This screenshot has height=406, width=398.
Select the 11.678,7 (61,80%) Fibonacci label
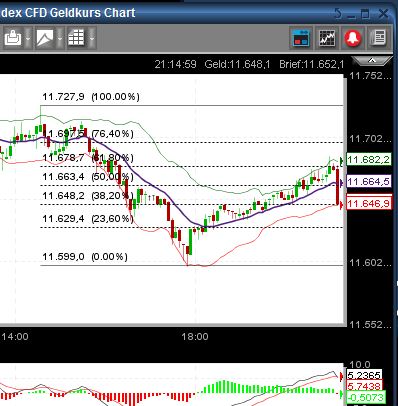click(88, 157)
